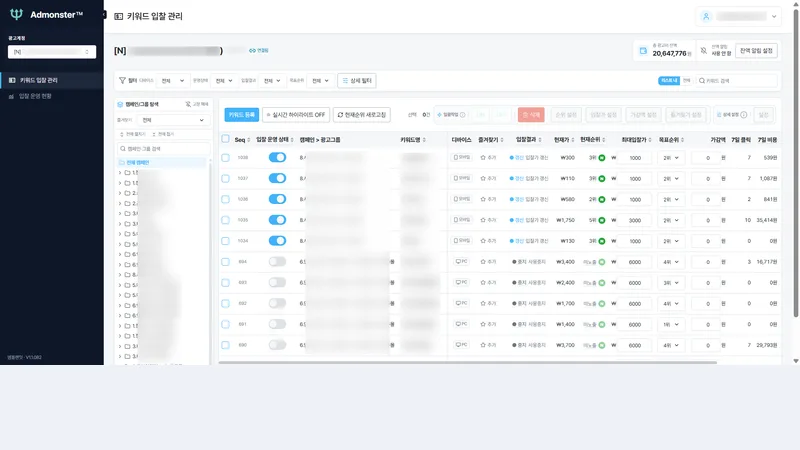Open the 목표순위 filter dropdown
800x450 pixels.
click(x=320, y=81)
